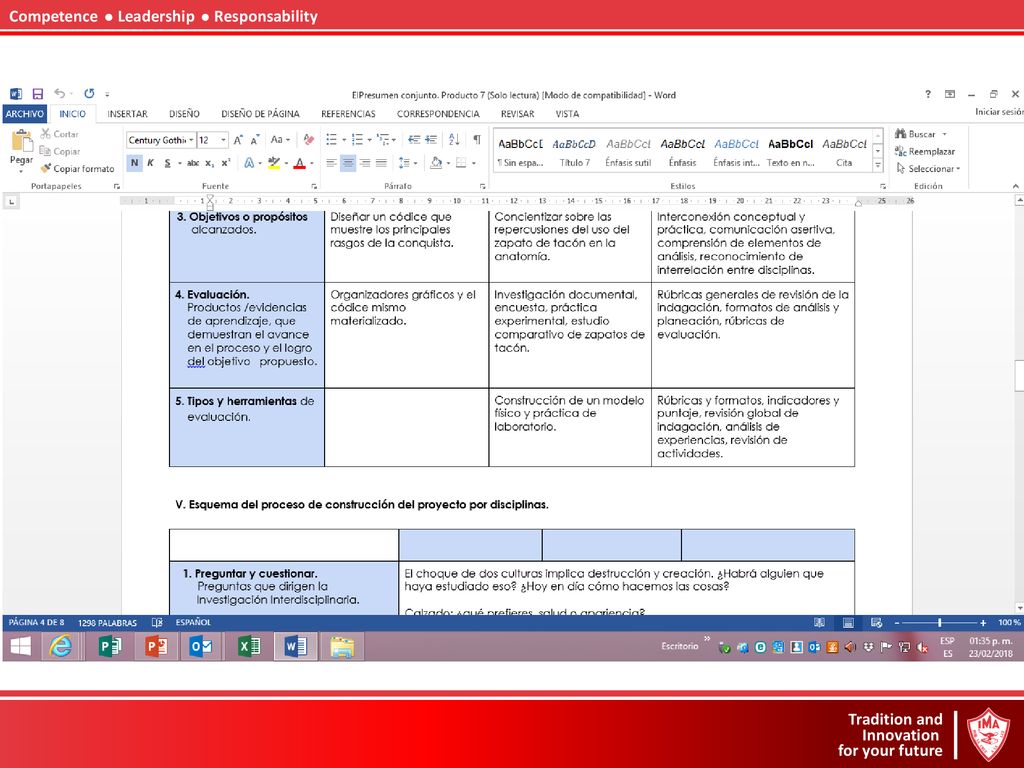Apply superscript formatting

point(226,163)
